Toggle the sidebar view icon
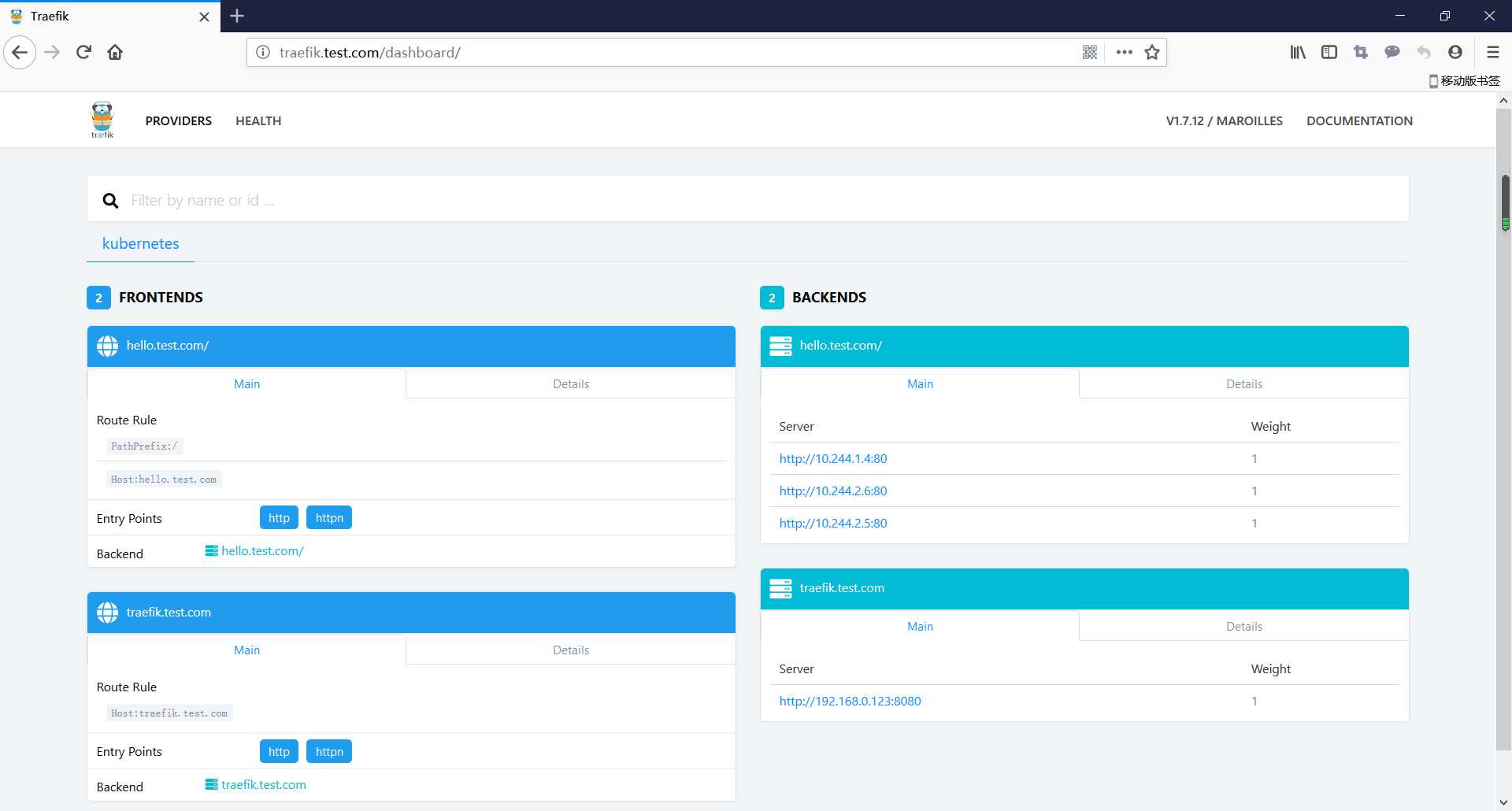This screenshot has width=1512, height=811. [x=1329, y=53]
